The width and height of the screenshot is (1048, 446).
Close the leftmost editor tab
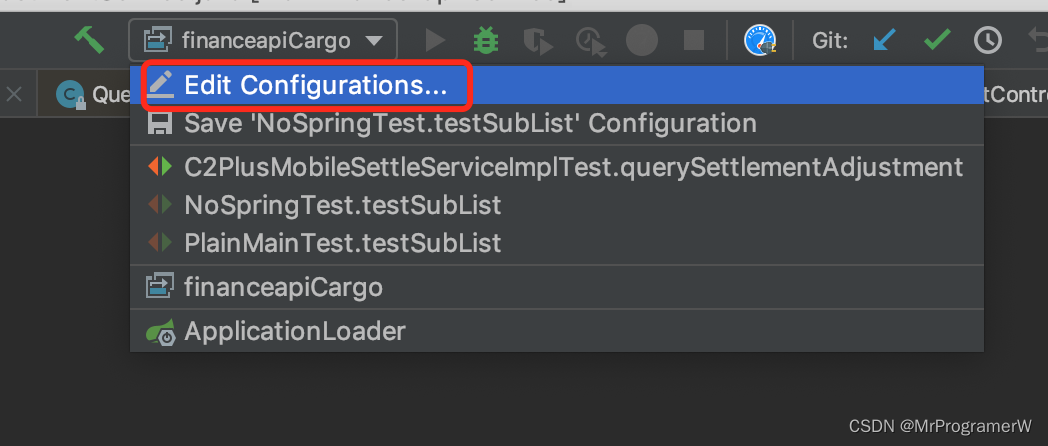pos(13,94)
